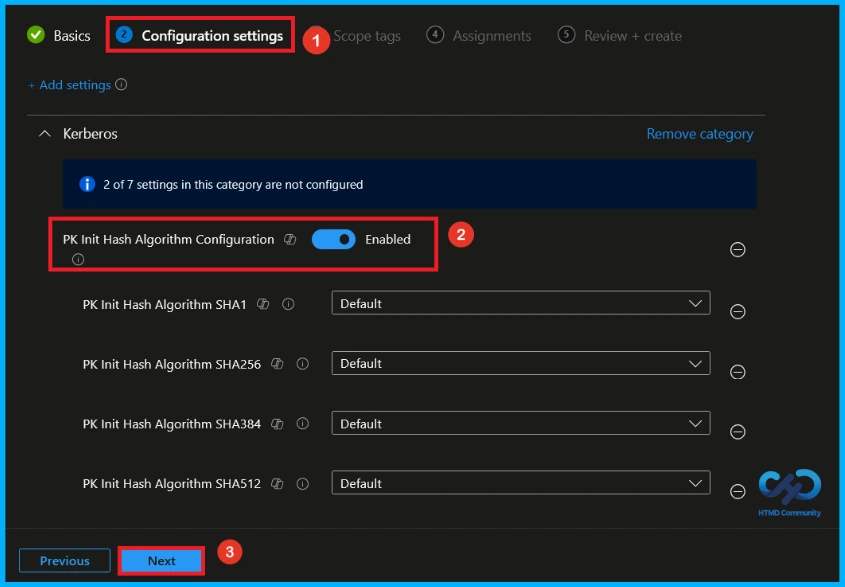The image size is (845, 587).
Task: Open the SHA256 algorithm dropdown
Action: (521, 363)
